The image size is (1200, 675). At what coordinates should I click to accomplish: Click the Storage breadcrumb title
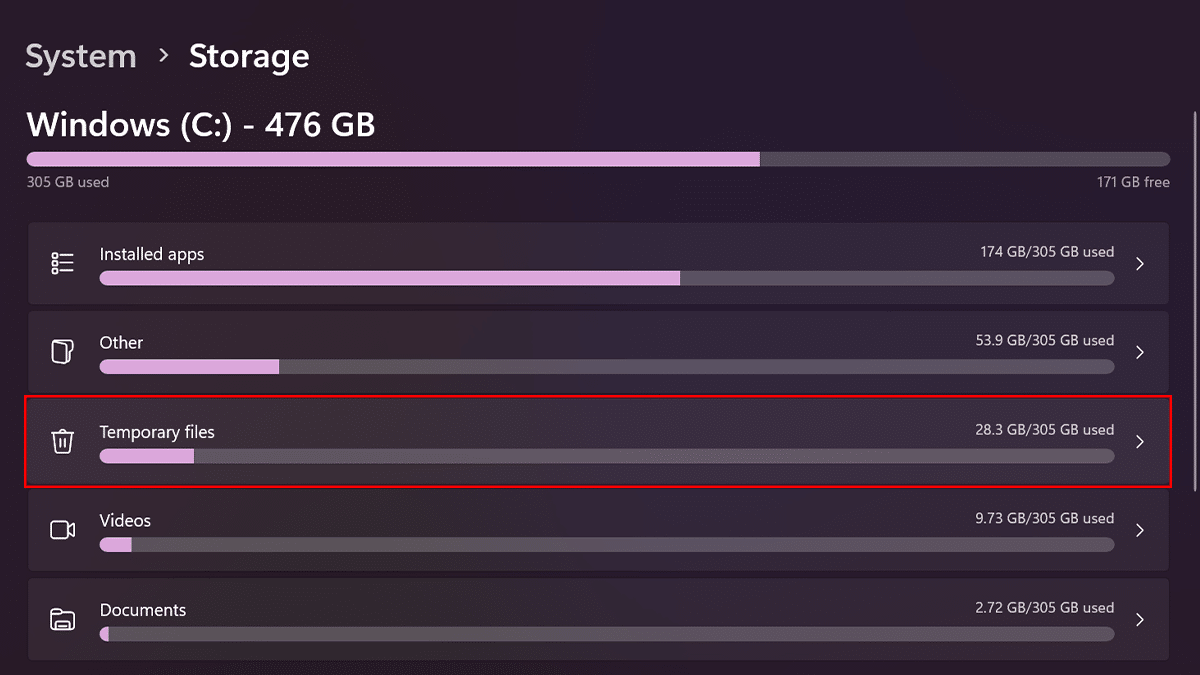tap(249, 57)
